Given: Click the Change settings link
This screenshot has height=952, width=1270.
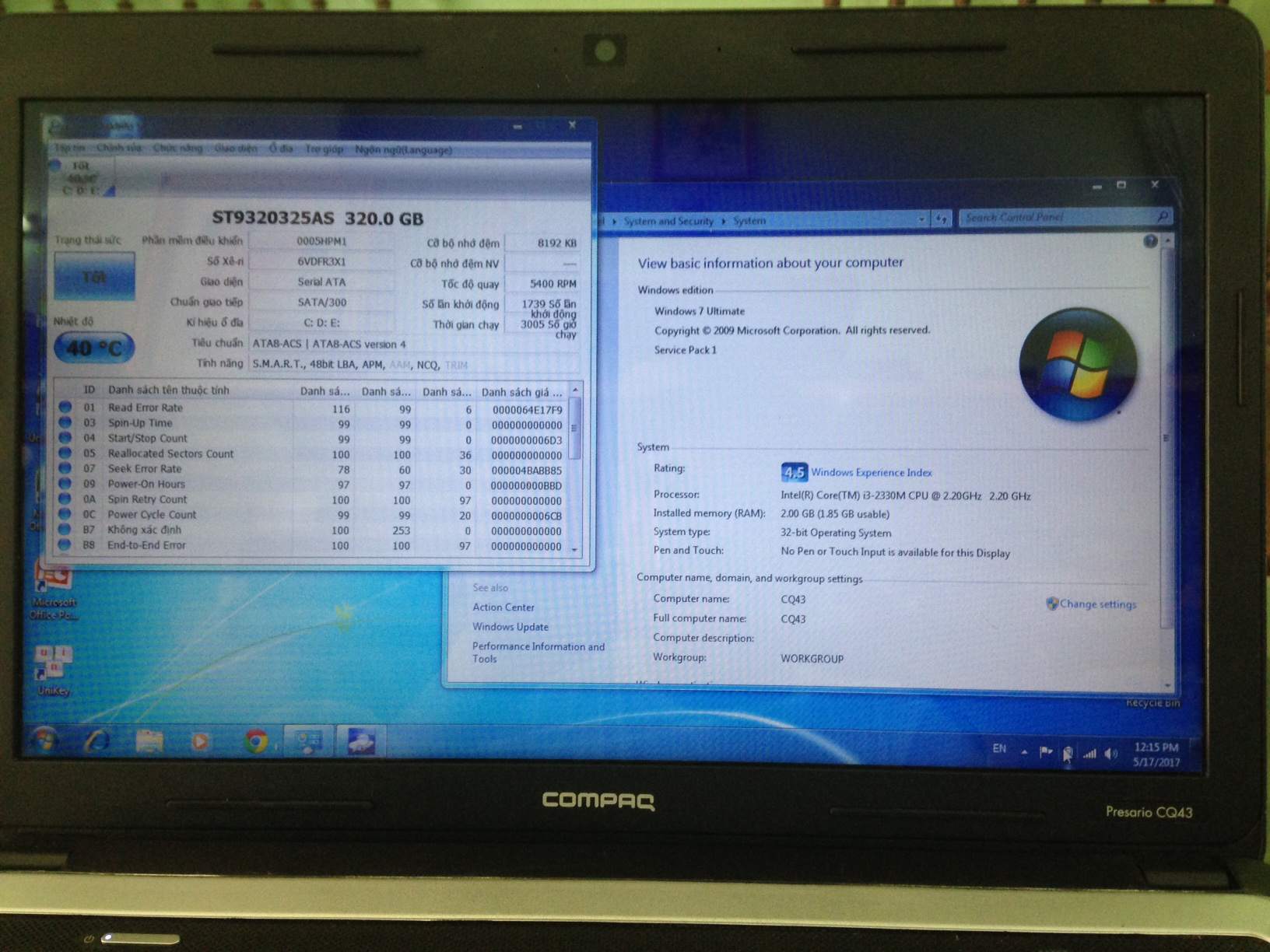Looking at the screenshot, I should click(x=1097, y=604).
